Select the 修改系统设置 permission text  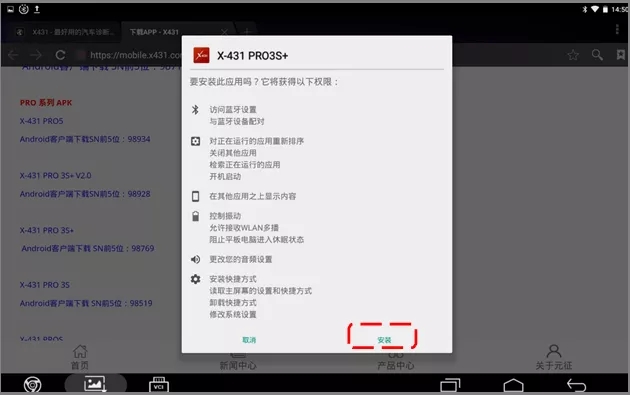[233, 314]
